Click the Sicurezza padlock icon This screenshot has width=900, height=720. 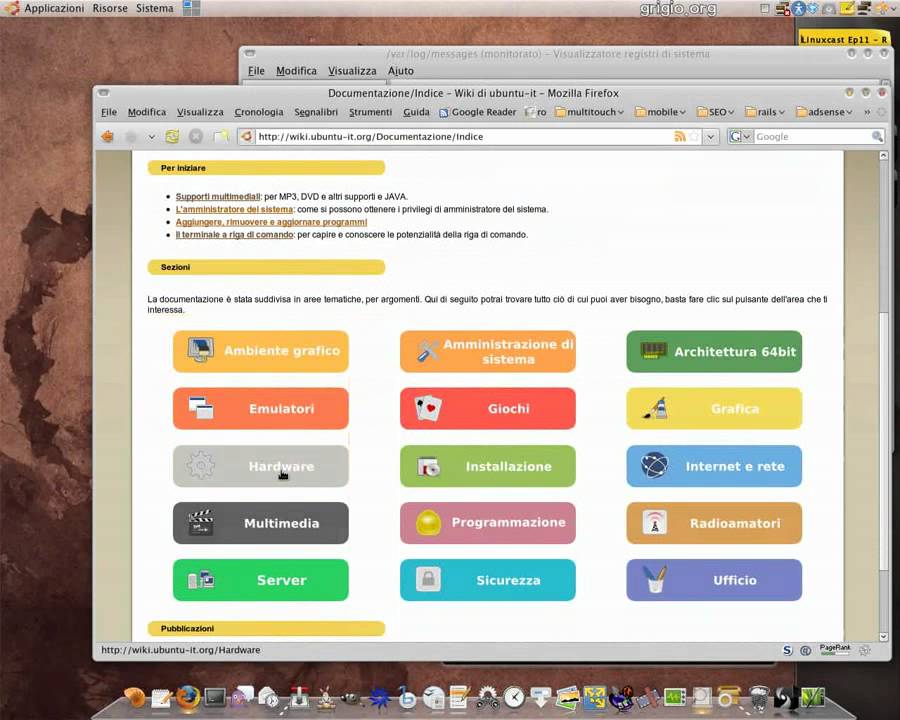click(x=428, y=579)
